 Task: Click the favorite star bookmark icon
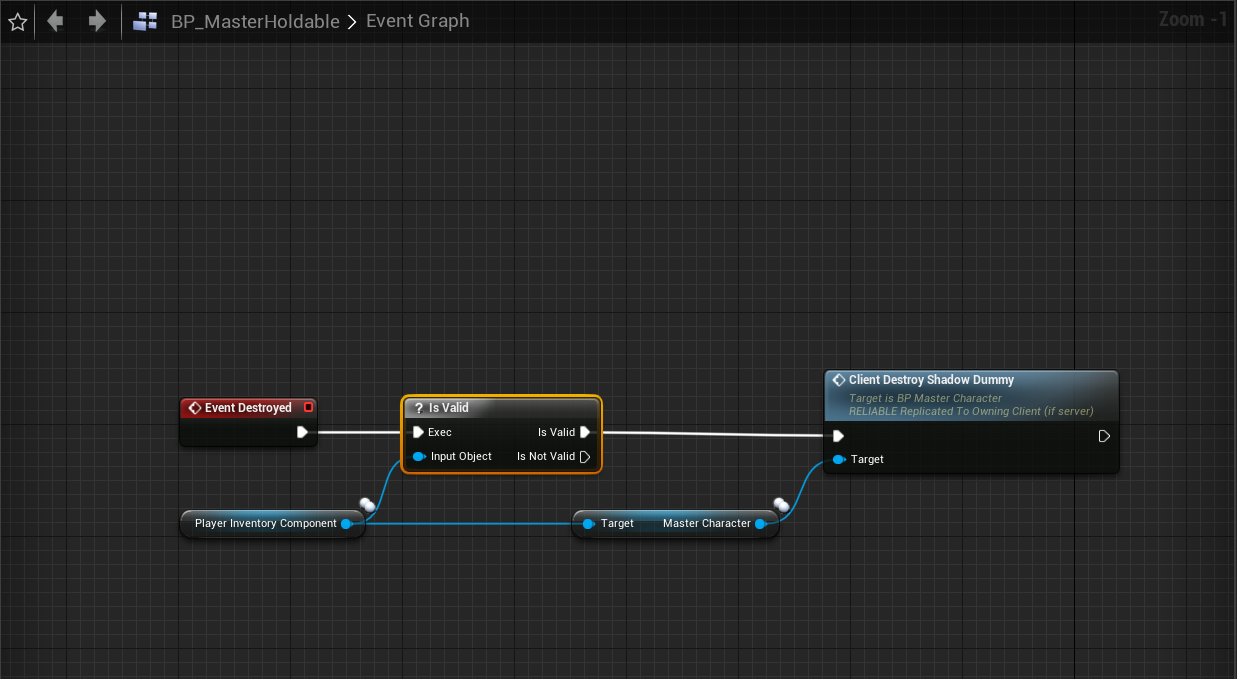pyautogui.click(x=17, y=21)
